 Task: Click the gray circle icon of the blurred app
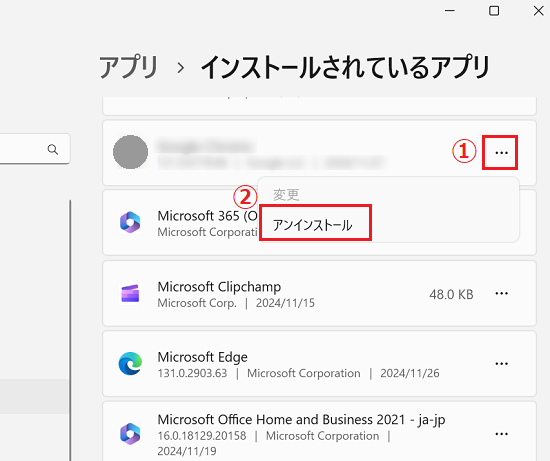(x=130, y=152)
